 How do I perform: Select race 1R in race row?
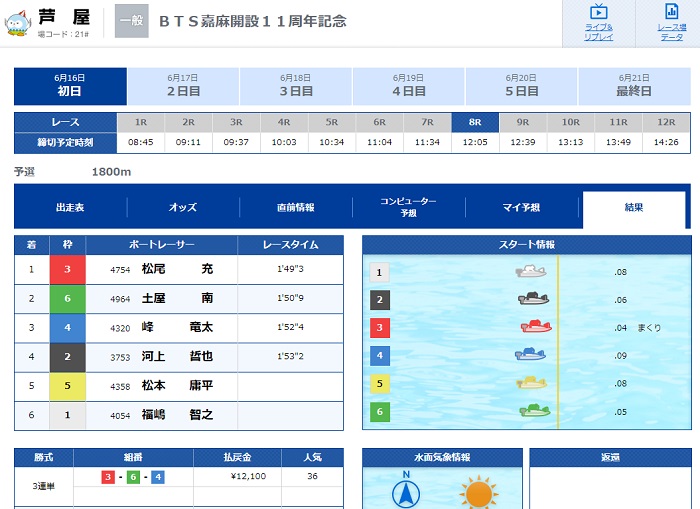[141, 122]
